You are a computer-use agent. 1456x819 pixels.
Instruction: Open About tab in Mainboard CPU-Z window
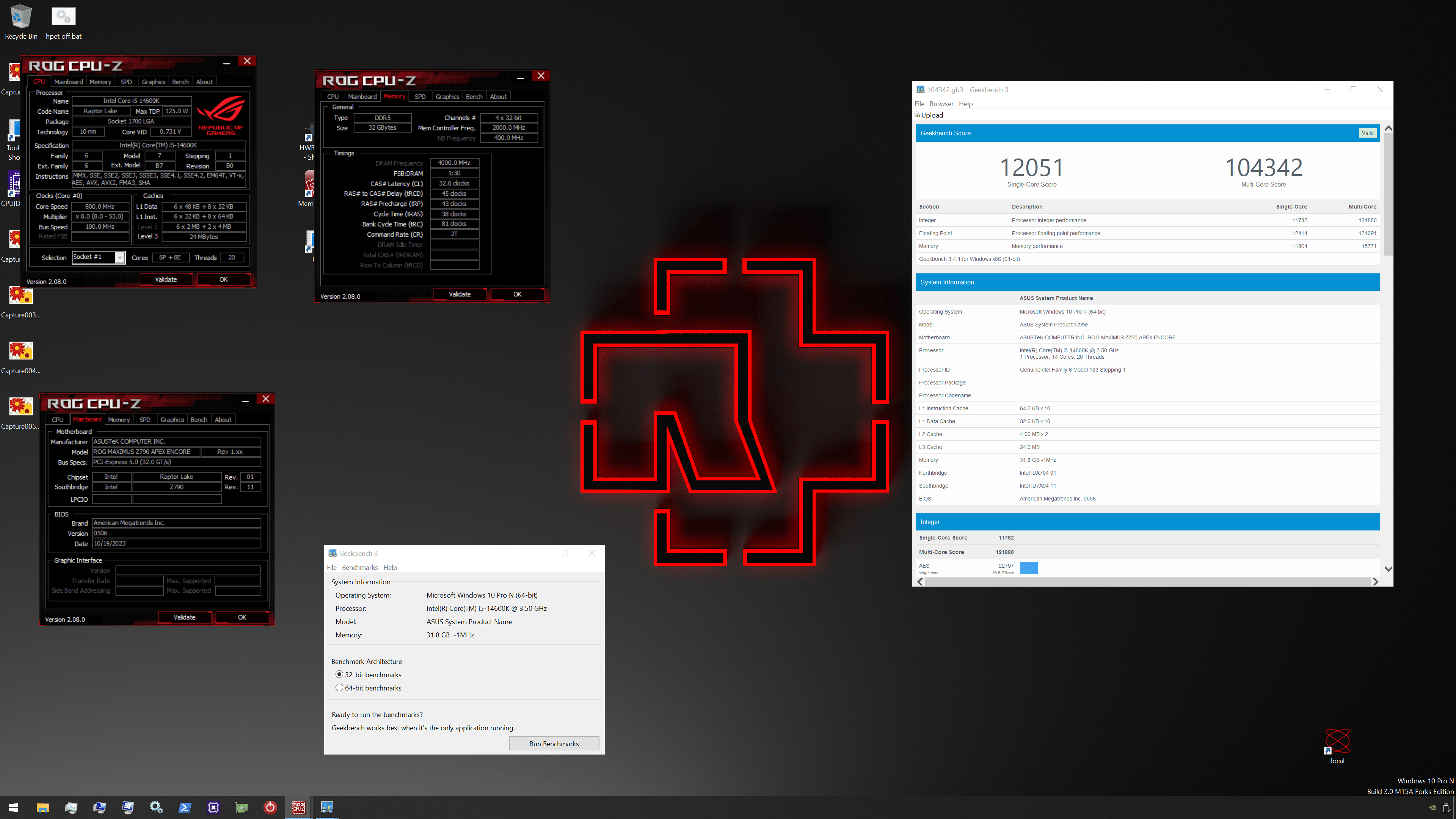click(223, 419)
